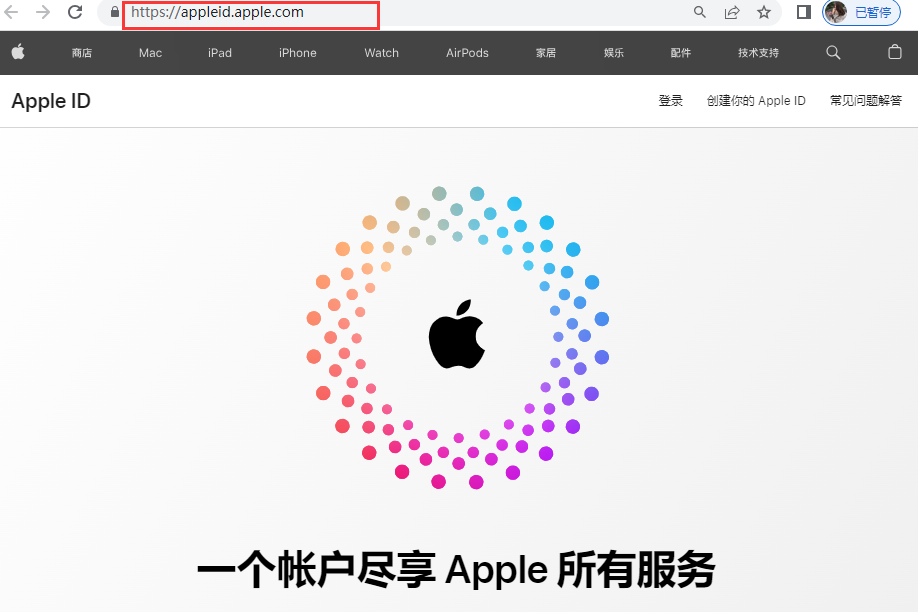Reload the page with the refresh icon
The image size is (918, 612).
[x=75, y=12]
